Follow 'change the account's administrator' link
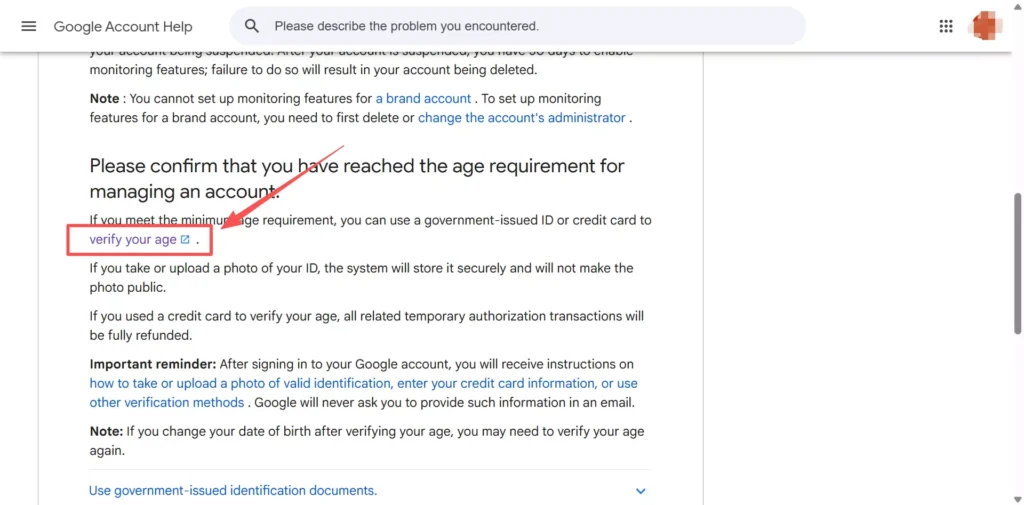 (x=521, y=118)
